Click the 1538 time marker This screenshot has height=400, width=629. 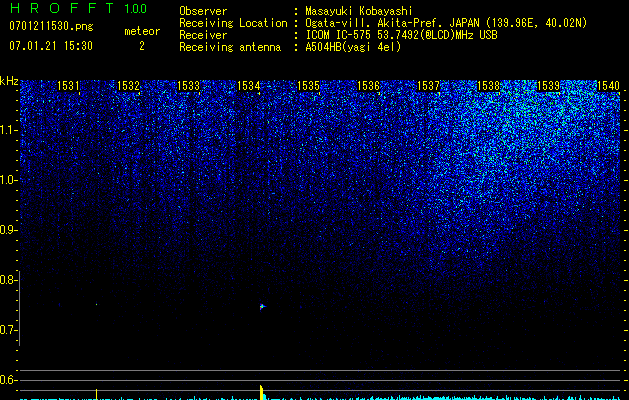[489, 85]
